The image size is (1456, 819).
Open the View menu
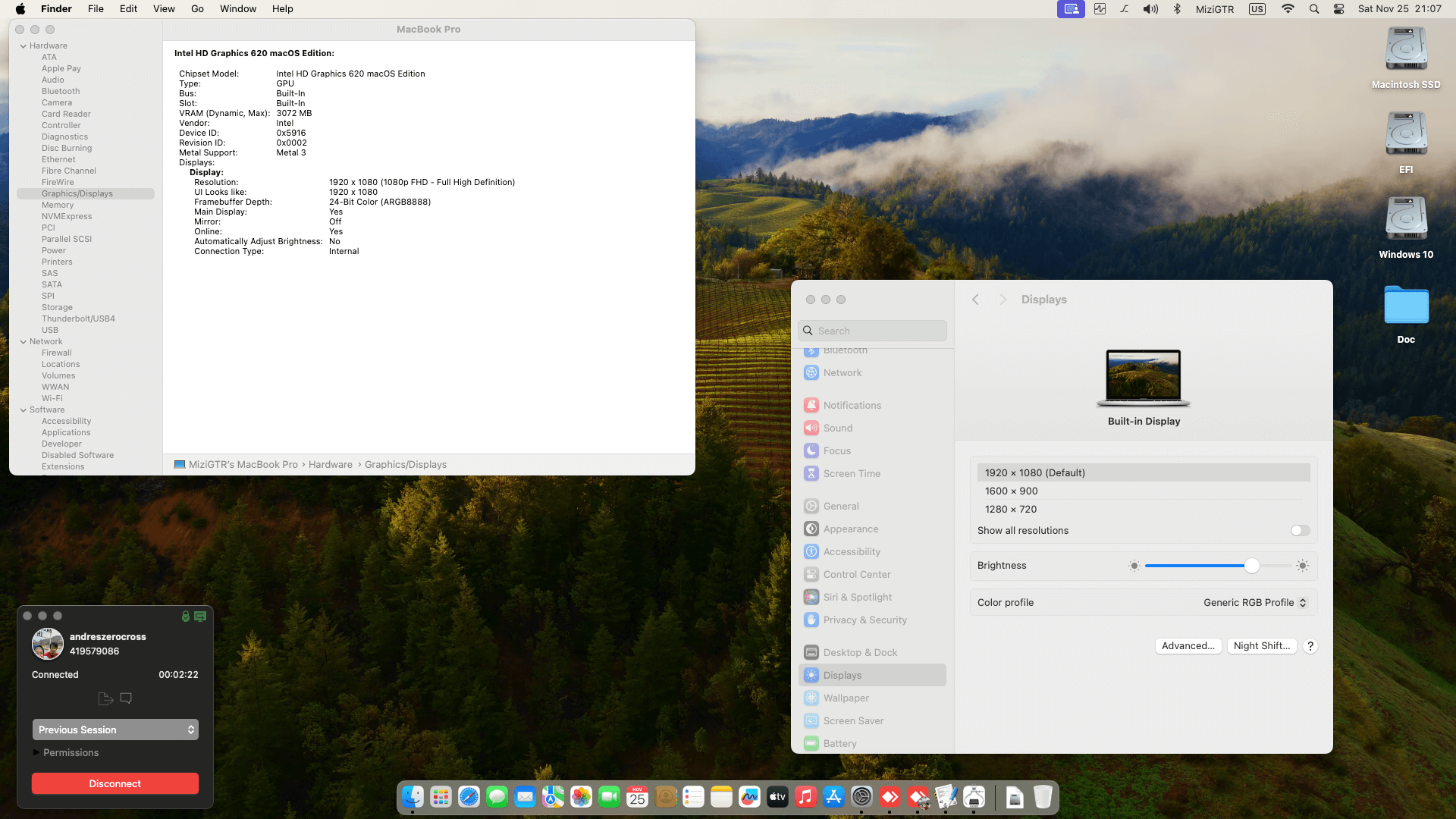coord(164,9)
